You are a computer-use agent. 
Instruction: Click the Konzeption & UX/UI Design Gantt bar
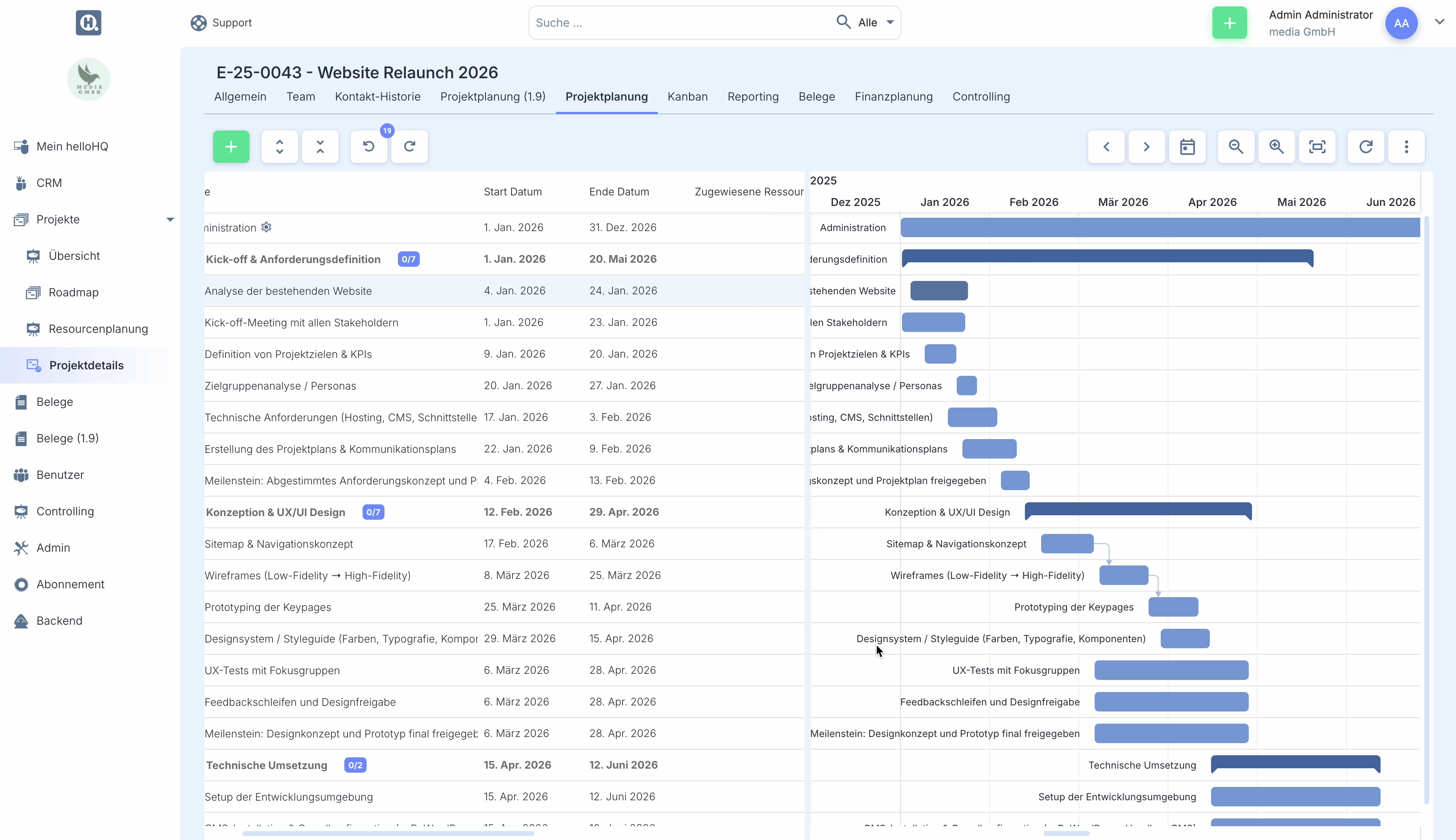point(1138,510)
